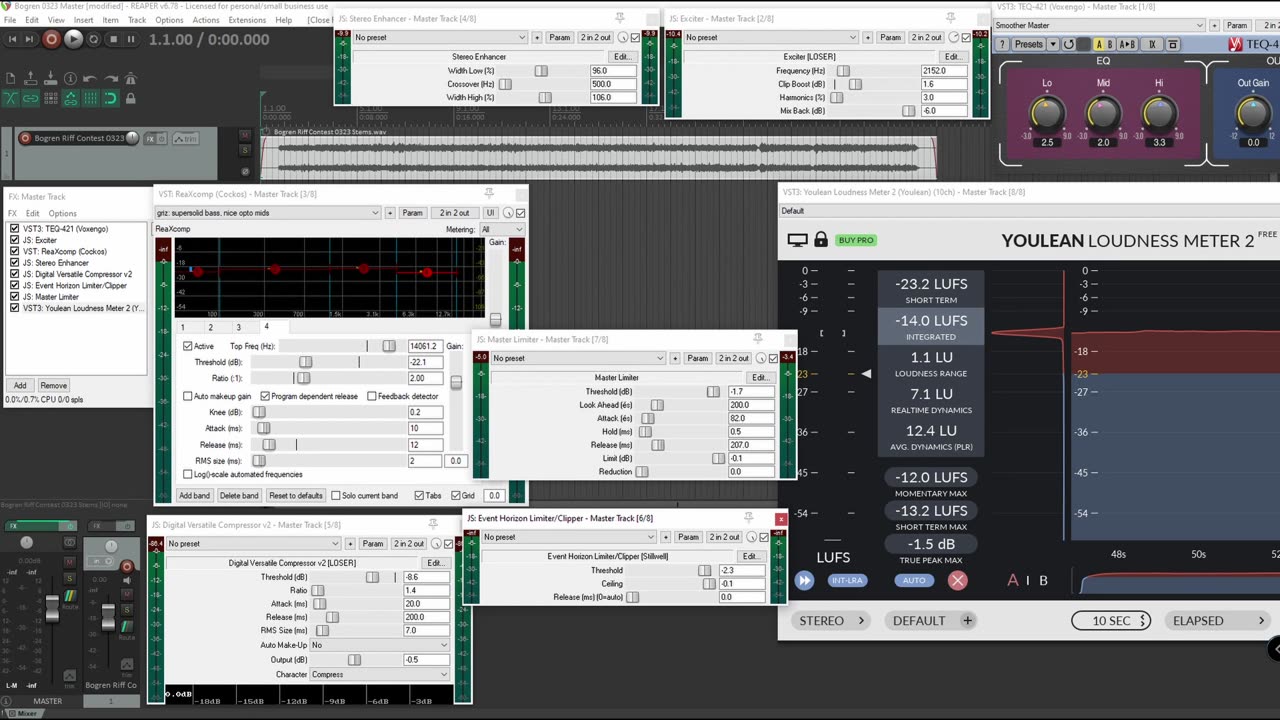
Task: Pause playback with the Pause button
Action: [x=132, y=39]
